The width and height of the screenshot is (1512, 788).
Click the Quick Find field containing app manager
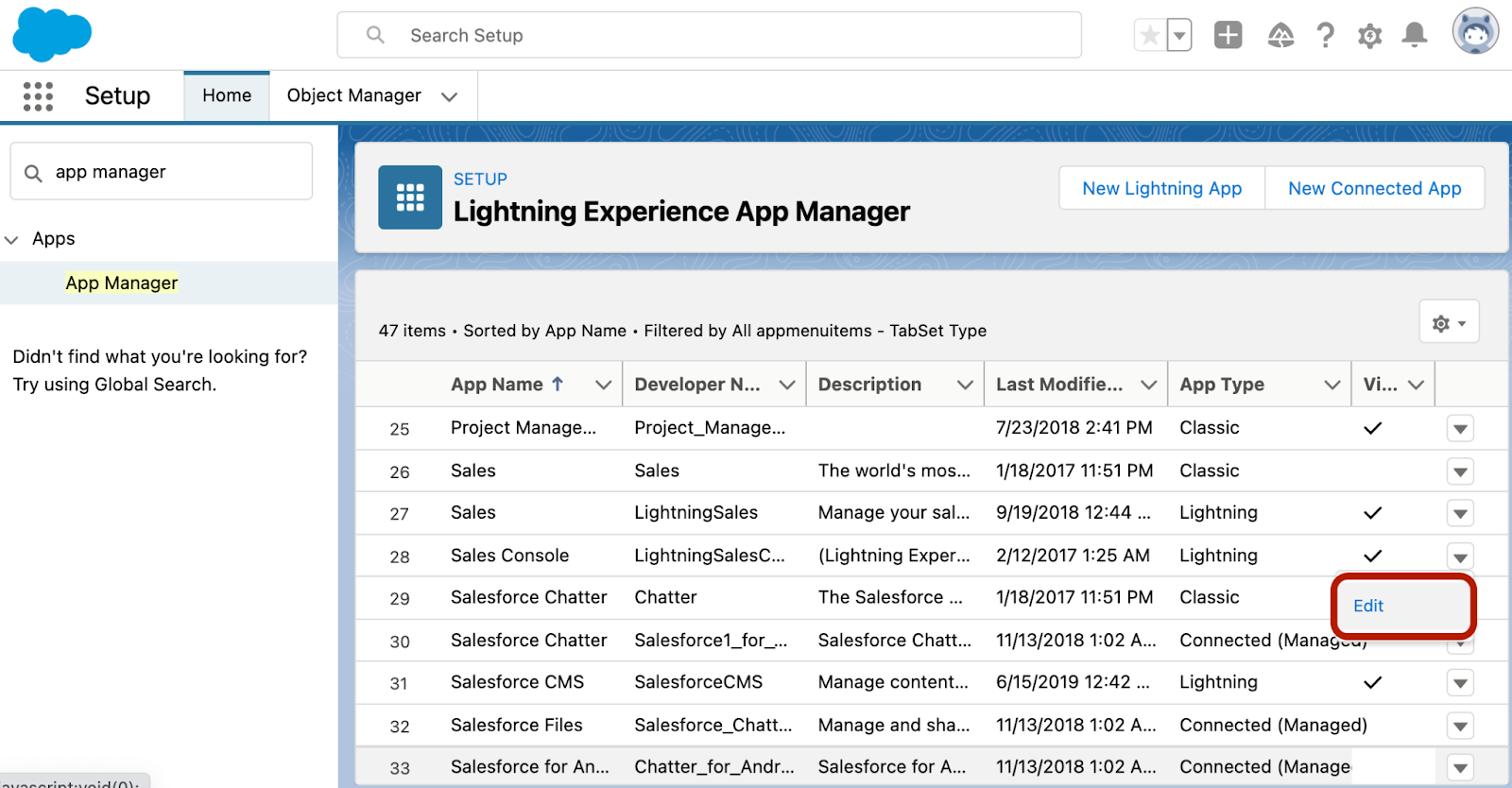pyautogui.click(x=162, y=171)
